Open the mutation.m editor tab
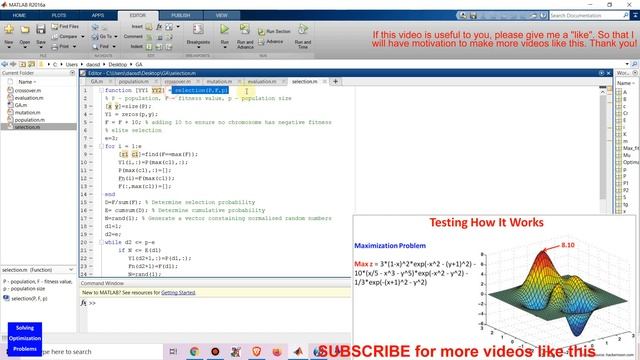This screenshot has width=640, height=360. click(219, 82)
